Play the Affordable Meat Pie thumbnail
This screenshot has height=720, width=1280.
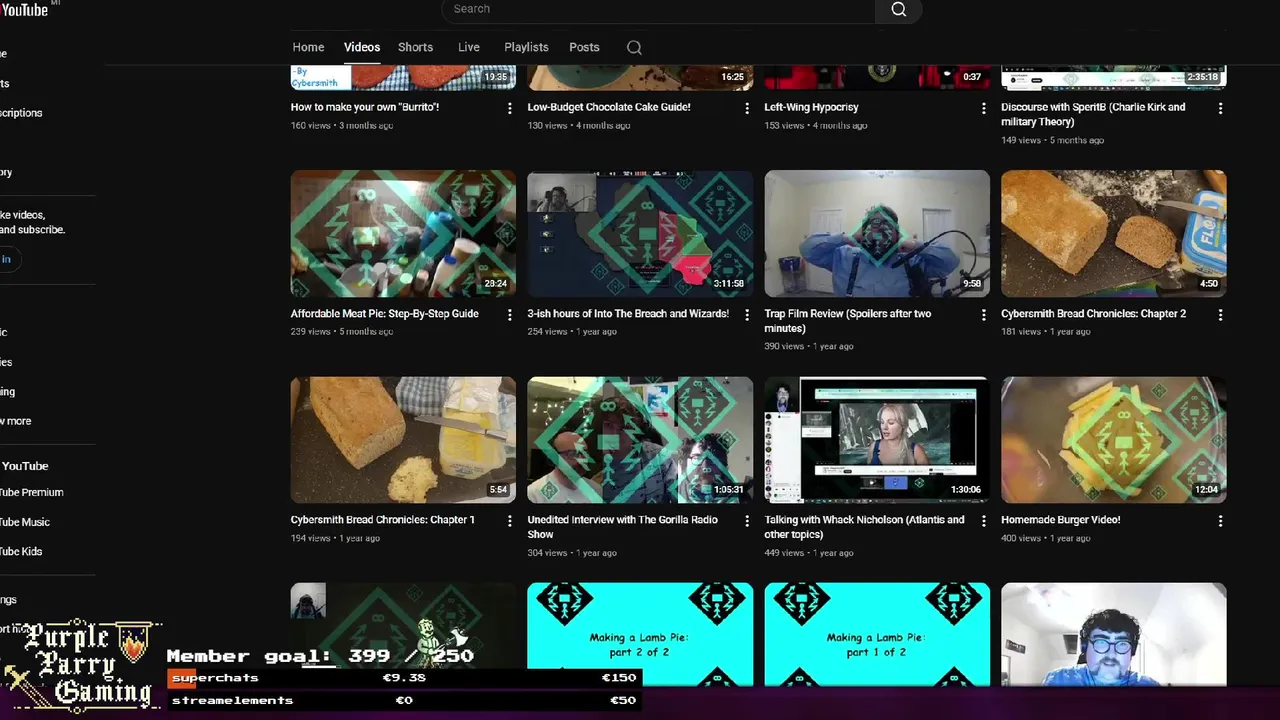tap(403, 233)
